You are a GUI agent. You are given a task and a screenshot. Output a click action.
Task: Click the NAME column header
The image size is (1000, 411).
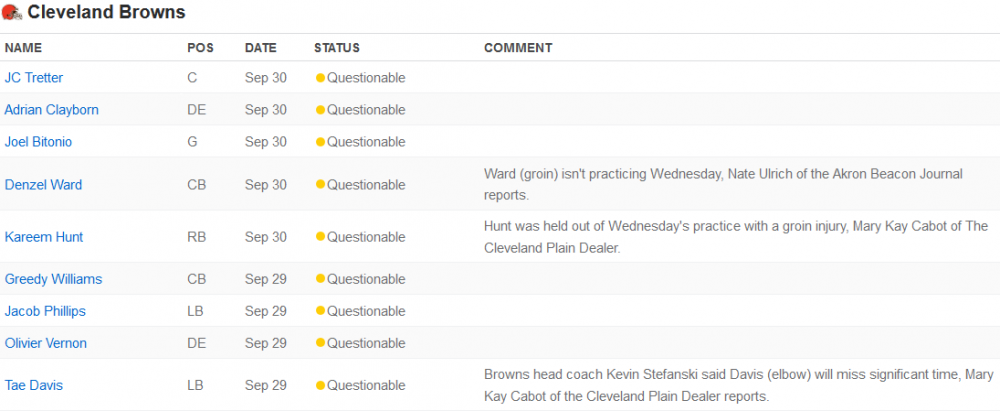(x=23, y=48)
